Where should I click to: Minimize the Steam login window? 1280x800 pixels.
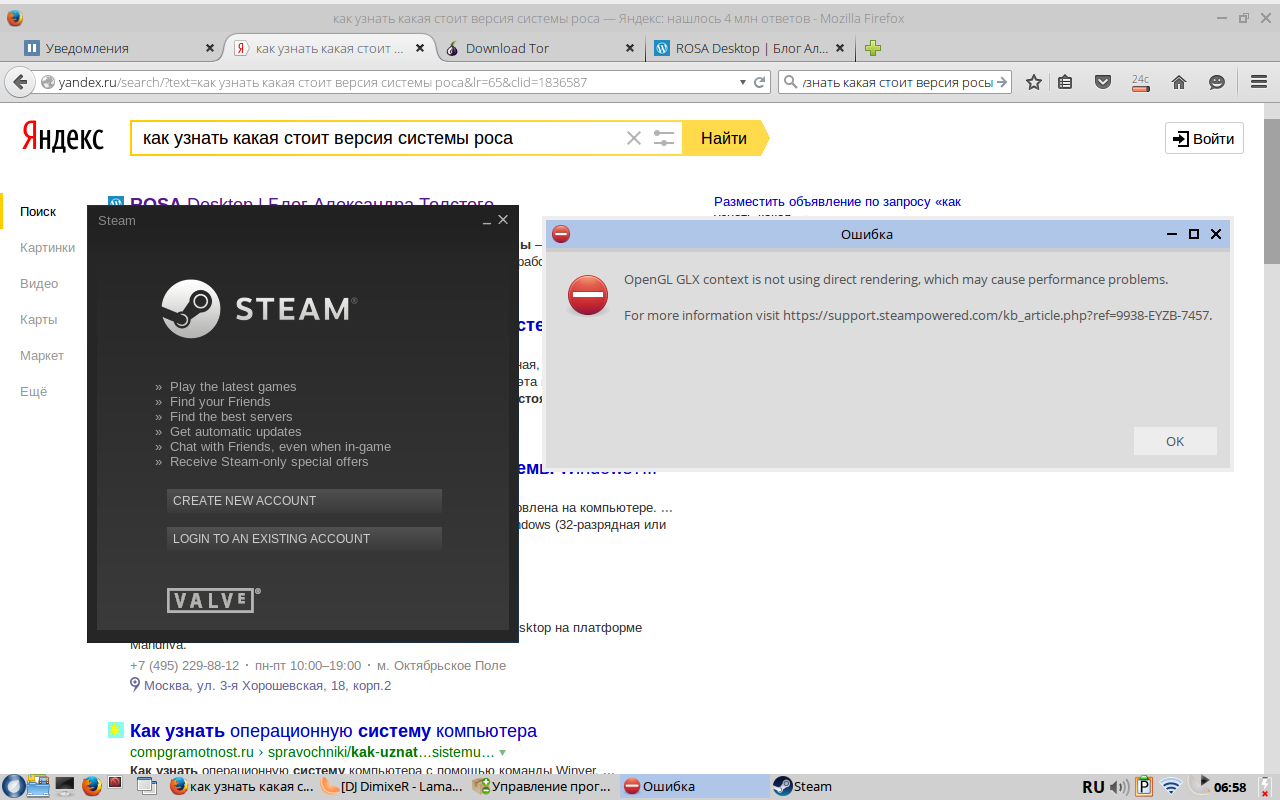[x=487, y=220]
